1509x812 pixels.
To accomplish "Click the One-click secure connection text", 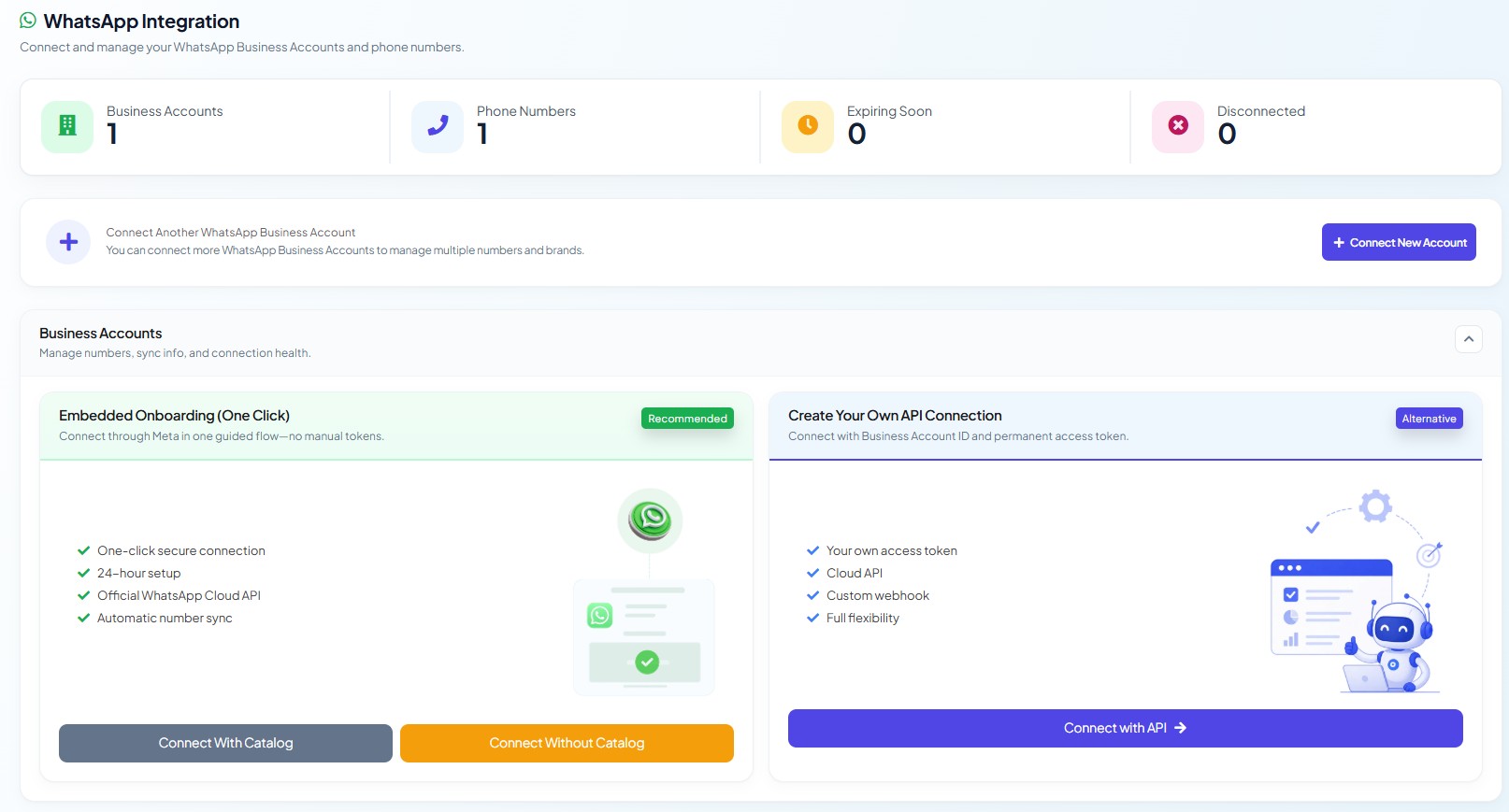I will [x=181, y=550].
